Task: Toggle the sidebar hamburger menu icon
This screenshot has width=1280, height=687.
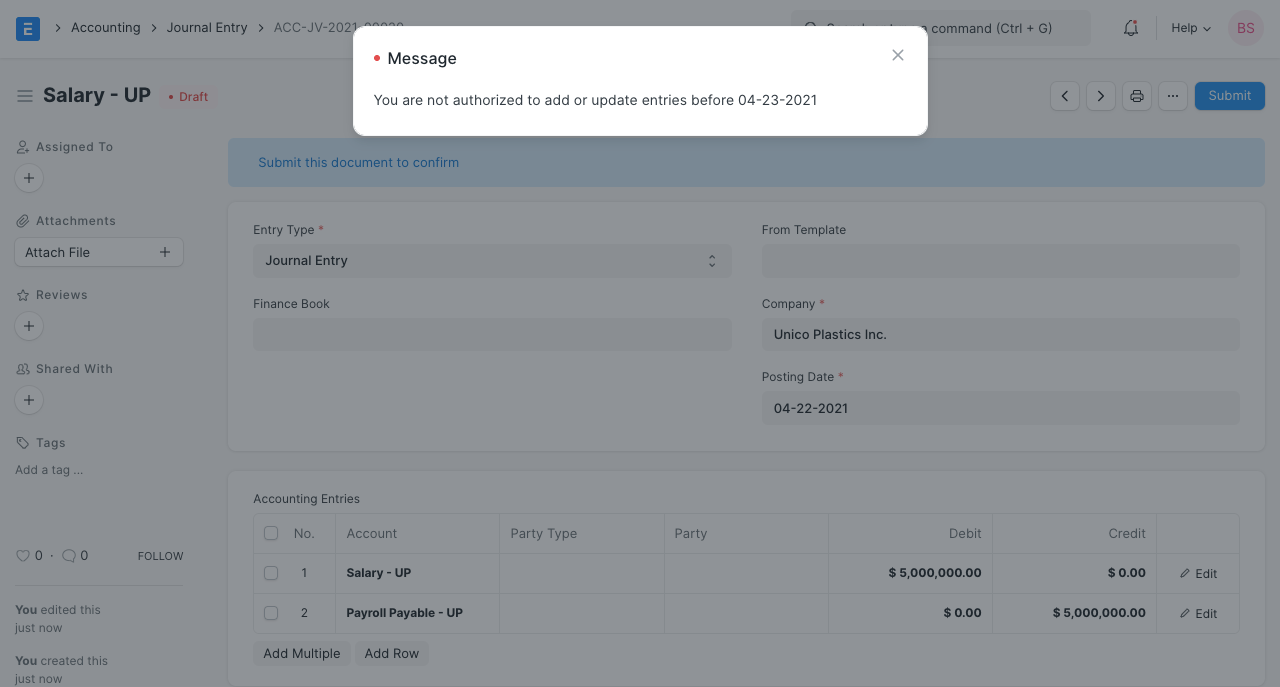Action: (25, 96)
